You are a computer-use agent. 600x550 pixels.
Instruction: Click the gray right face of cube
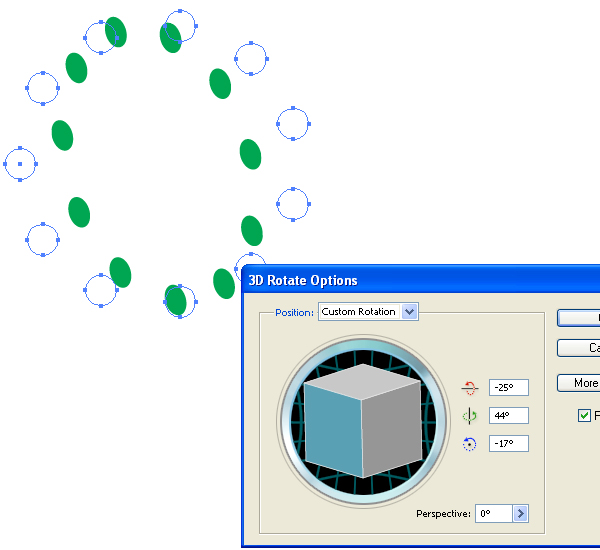point(392,429)
